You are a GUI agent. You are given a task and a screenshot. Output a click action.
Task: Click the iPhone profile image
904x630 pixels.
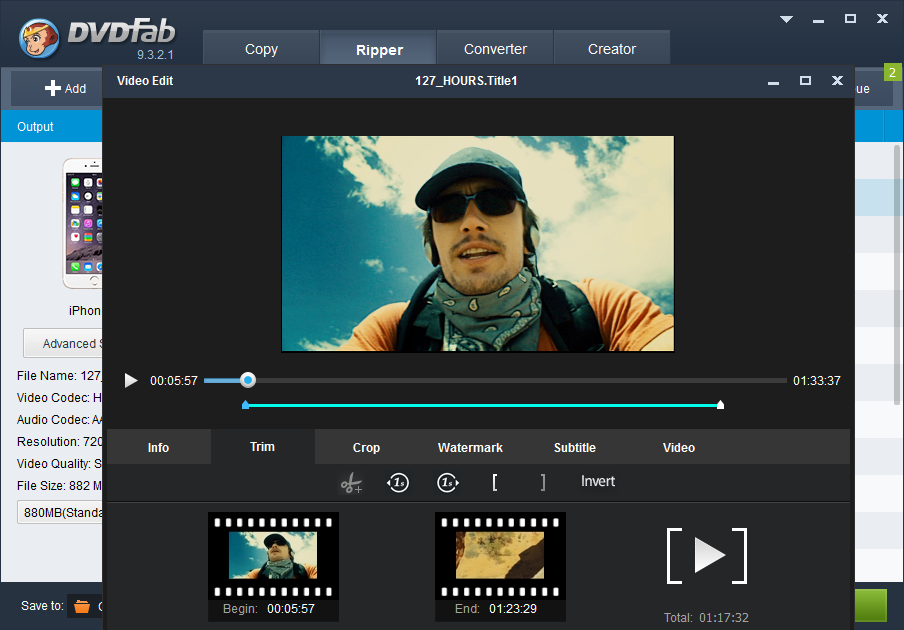pyautogui.click(x=82, y=223)
